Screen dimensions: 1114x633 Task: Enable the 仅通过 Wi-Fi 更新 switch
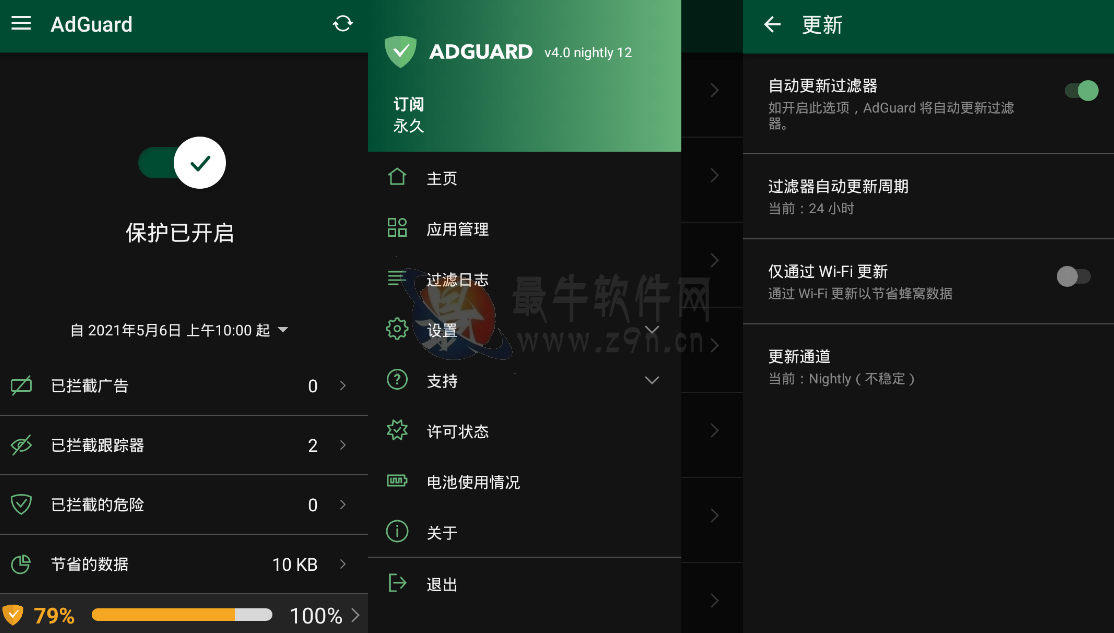coord(1074,276)
